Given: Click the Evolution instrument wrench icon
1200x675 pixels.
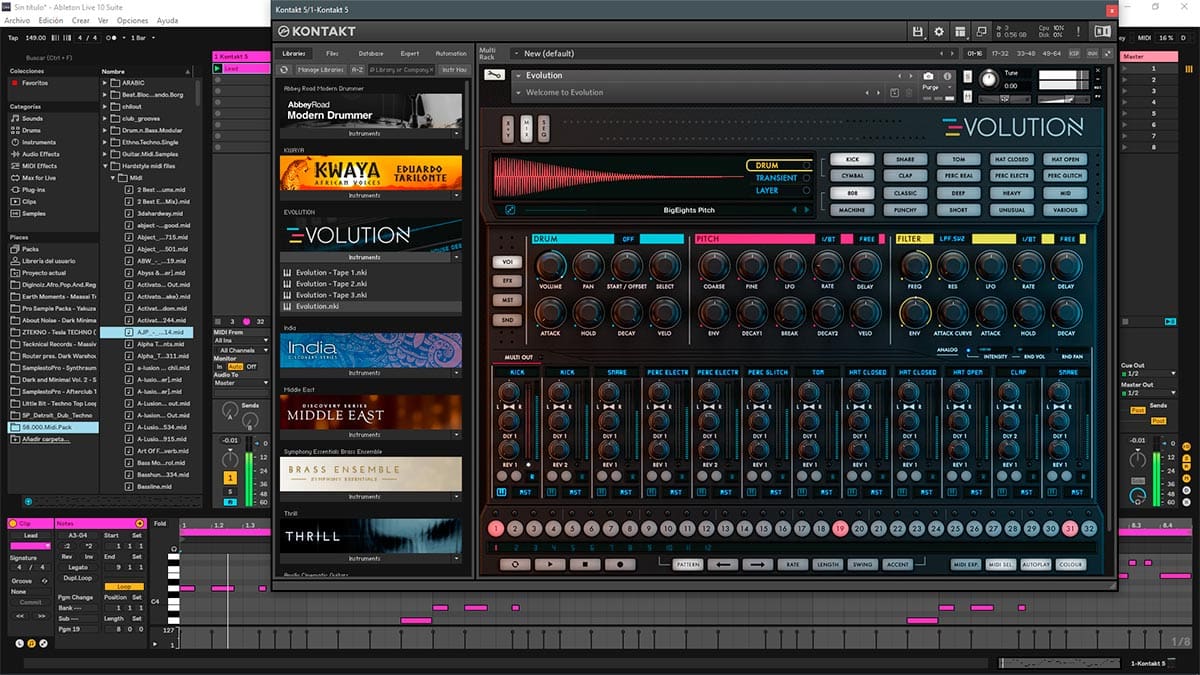Looking at the screenshot, I should coord(493,75).
